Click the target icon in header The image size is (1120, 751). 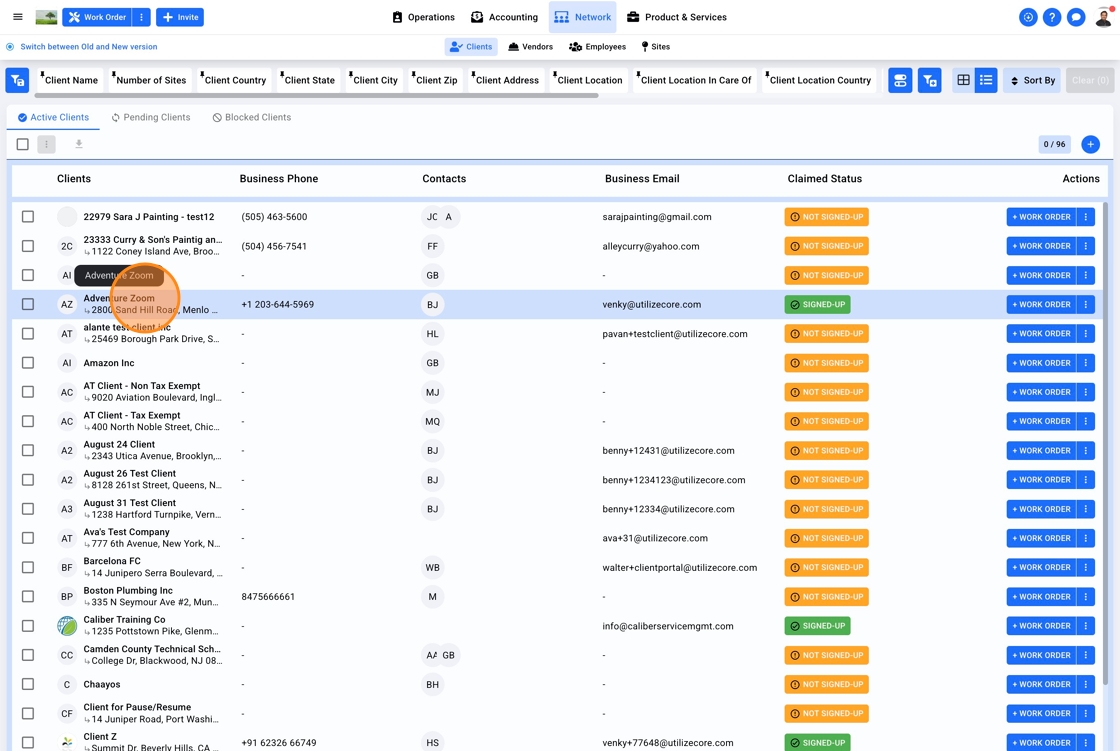click(x=1028, y=17)
